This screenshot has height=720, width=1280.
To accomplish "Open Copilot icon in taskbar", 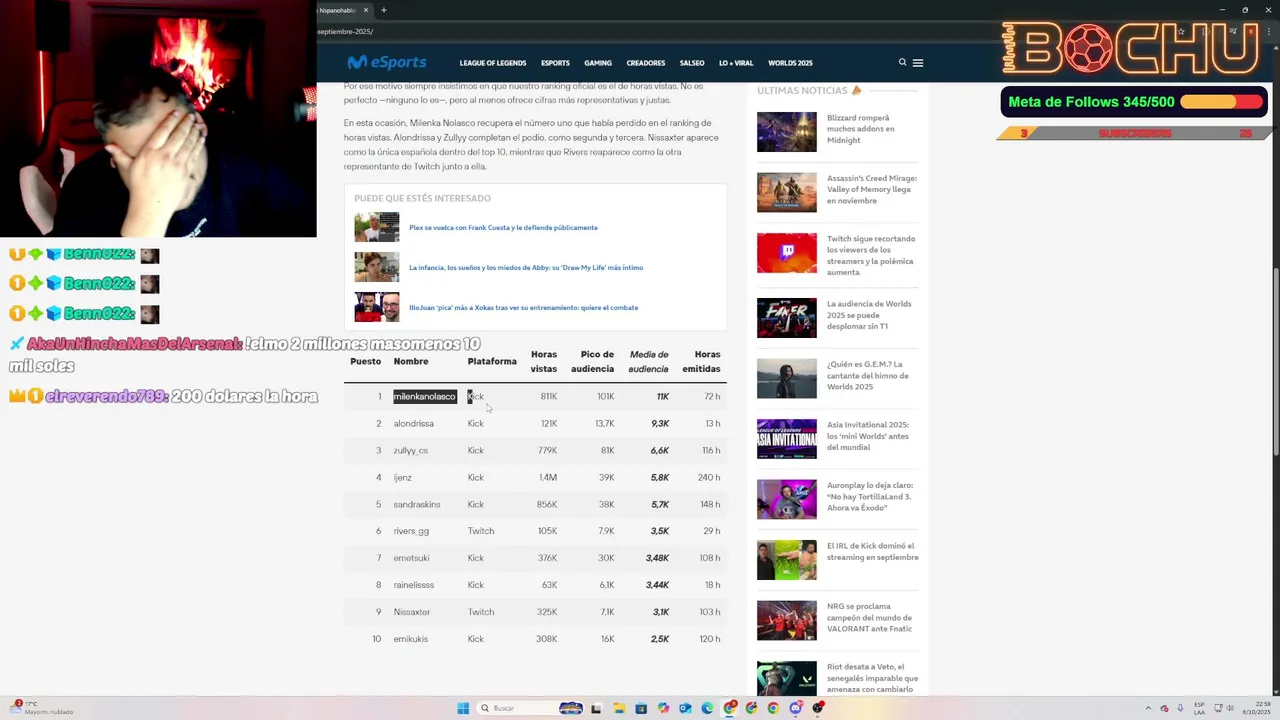I will click(x=663, y=708).
